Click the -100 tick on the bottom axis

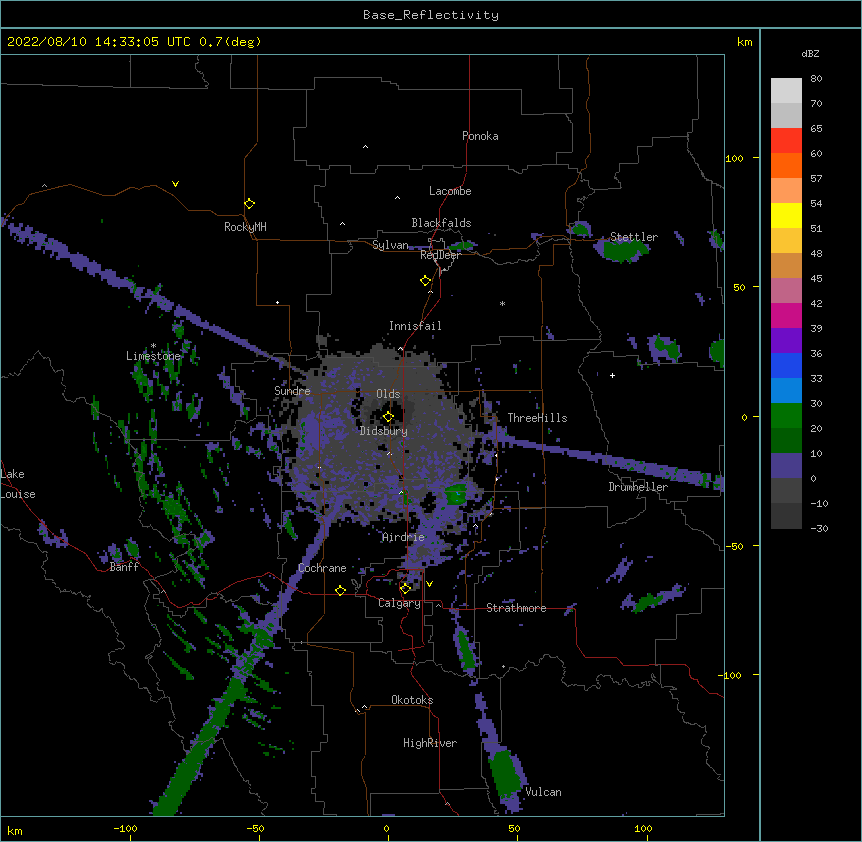click(125, 828)
